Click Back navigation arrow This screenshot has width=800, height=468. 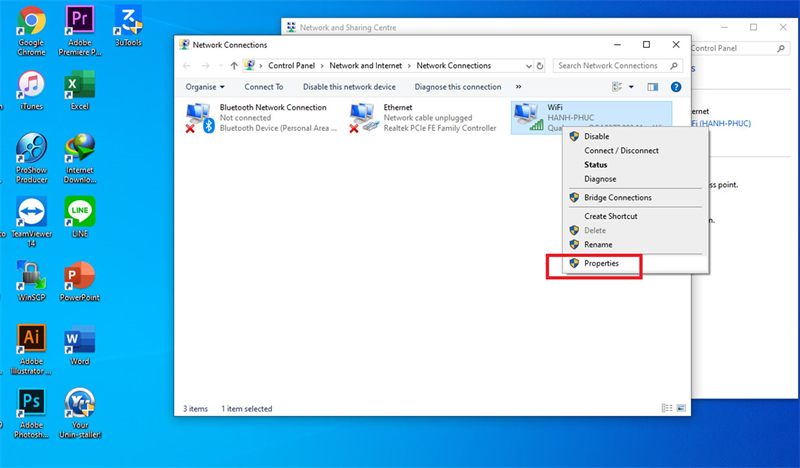click(187, 66)
